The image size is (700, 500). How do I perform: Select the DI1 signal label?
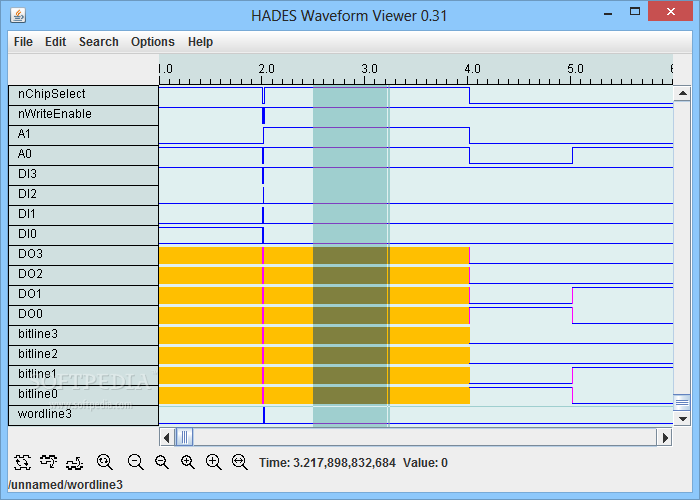[83, 215]
